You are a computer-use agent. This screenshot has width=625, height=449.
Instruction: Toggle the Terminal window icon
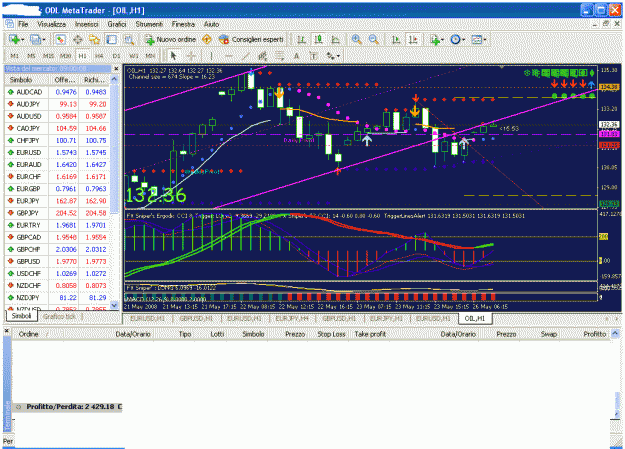pos(112,39)
